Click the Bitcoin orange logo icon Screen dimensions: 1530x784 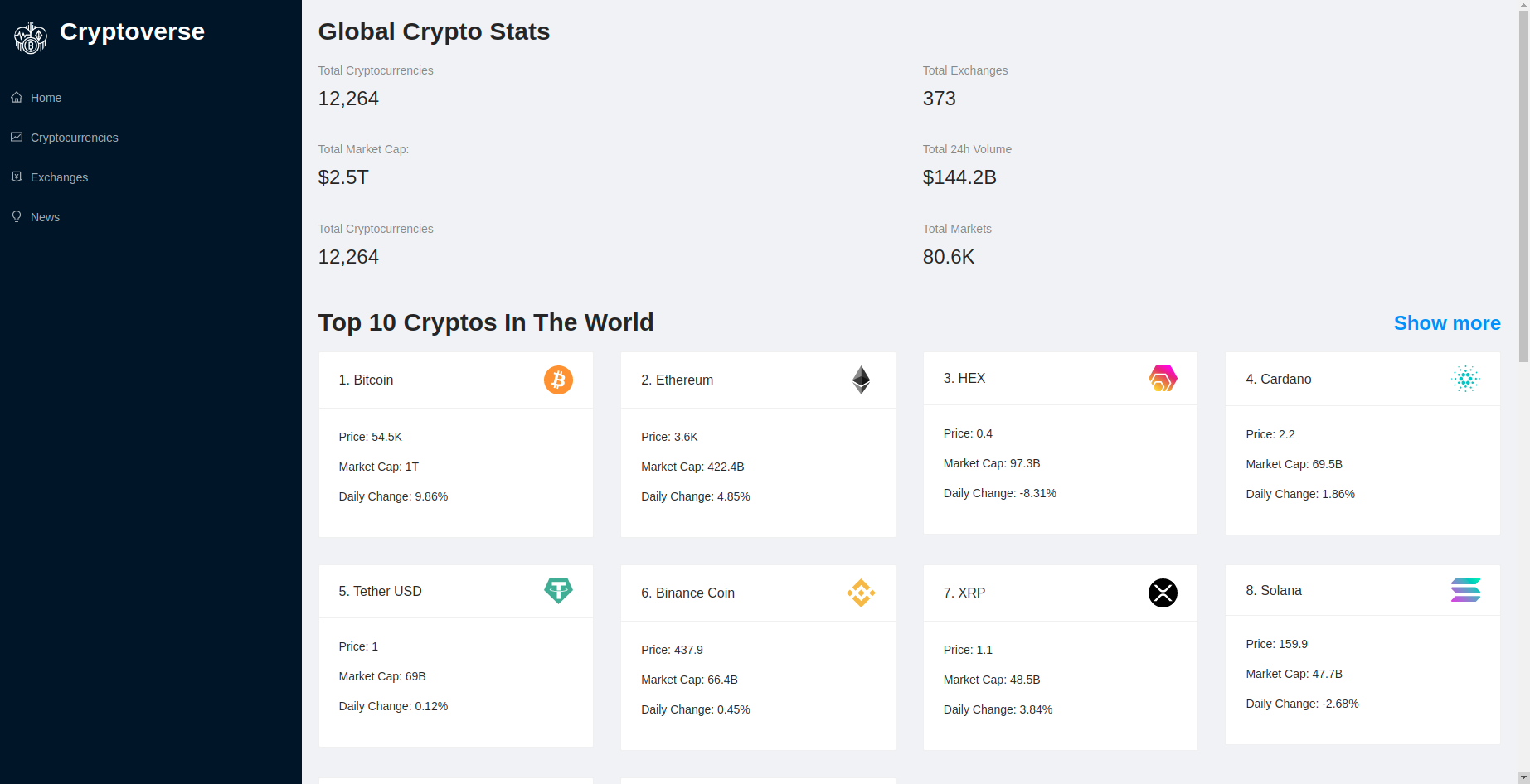click(558, 380)
